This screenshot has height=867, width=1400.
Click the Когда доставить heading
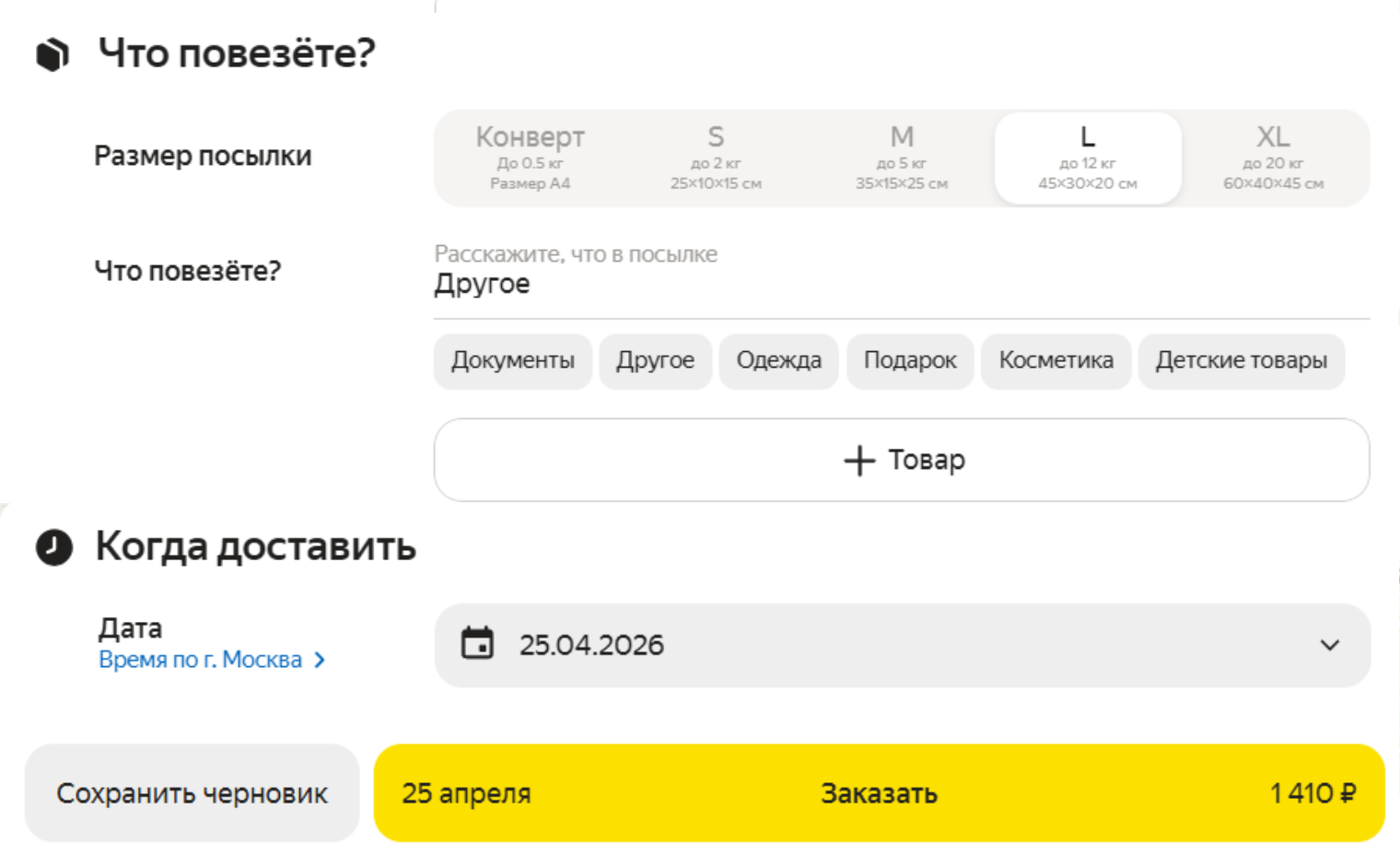tap(256, 547)
